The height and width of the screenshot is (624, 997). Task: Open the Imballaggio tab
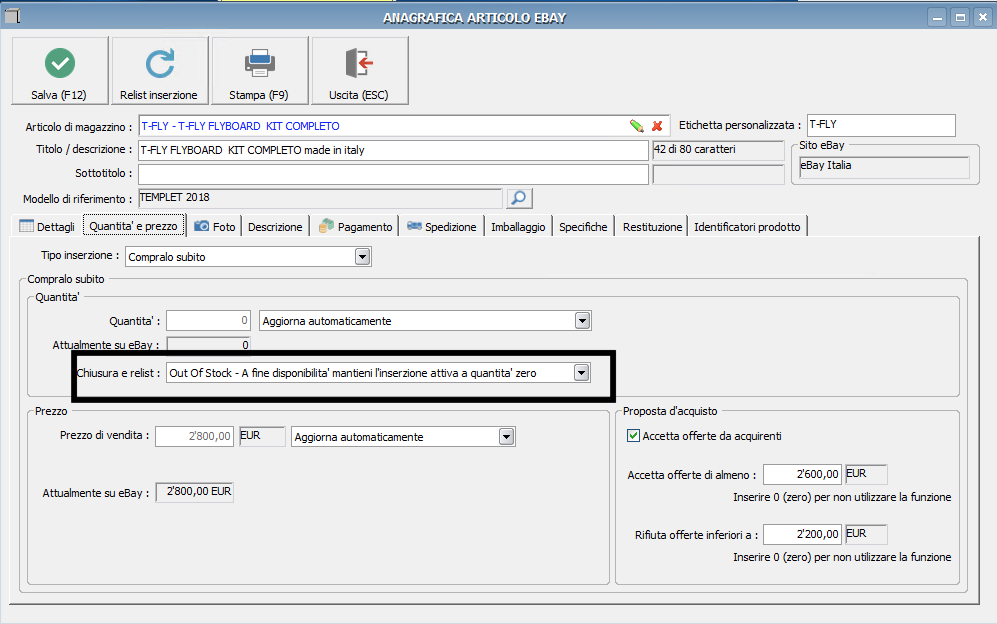click(518, 226)
